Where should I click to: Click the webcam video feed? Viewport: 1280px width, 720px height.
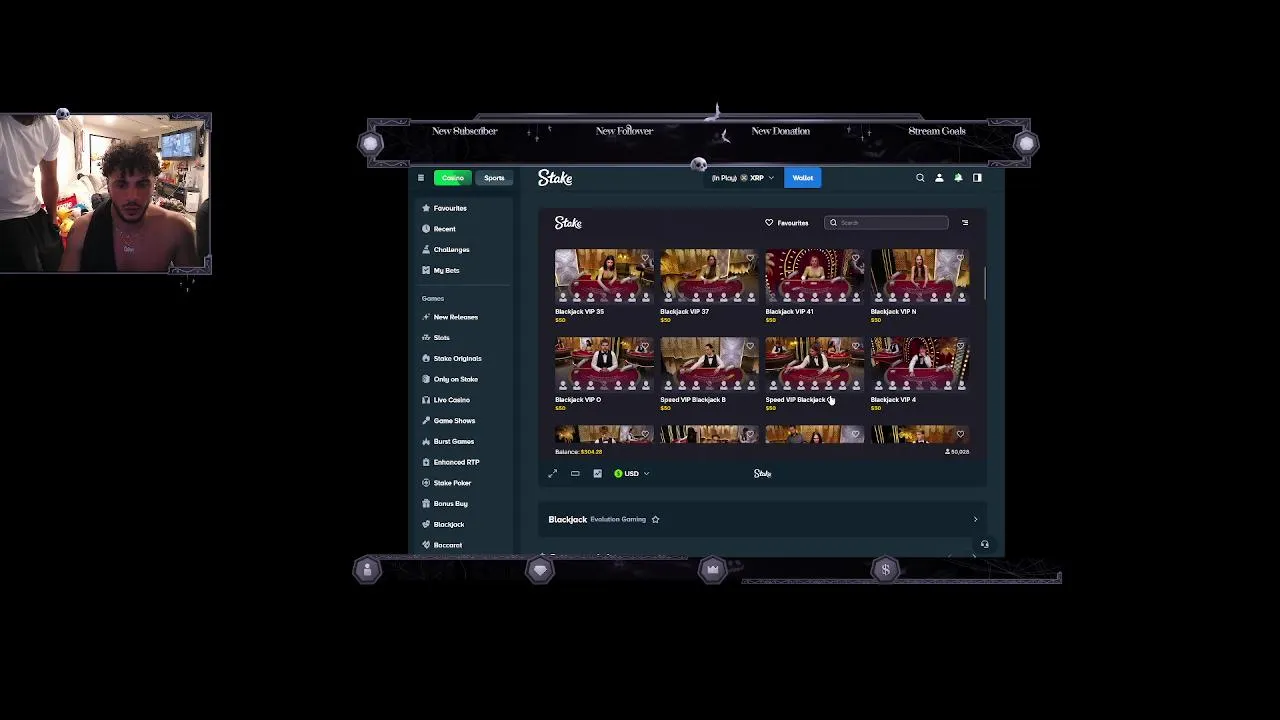(106, 193)
